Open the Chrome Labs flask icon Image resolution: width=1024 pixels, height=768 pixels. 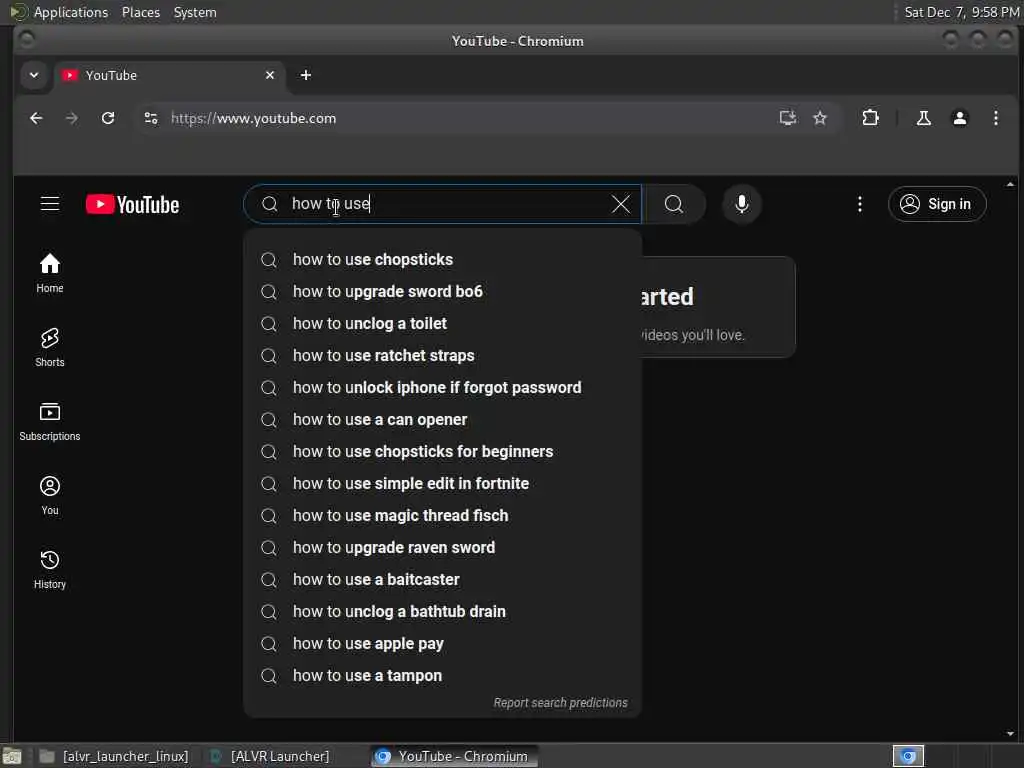tap(923, 118)
